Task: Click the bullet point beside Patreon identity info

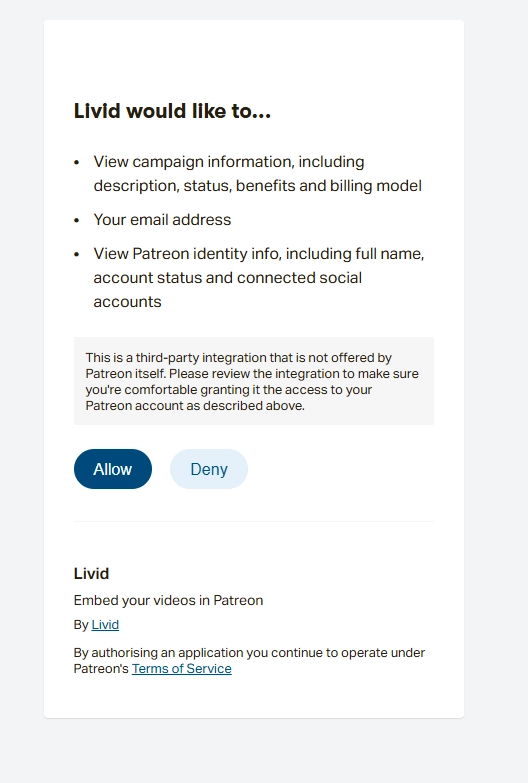Action: point(76,254)
